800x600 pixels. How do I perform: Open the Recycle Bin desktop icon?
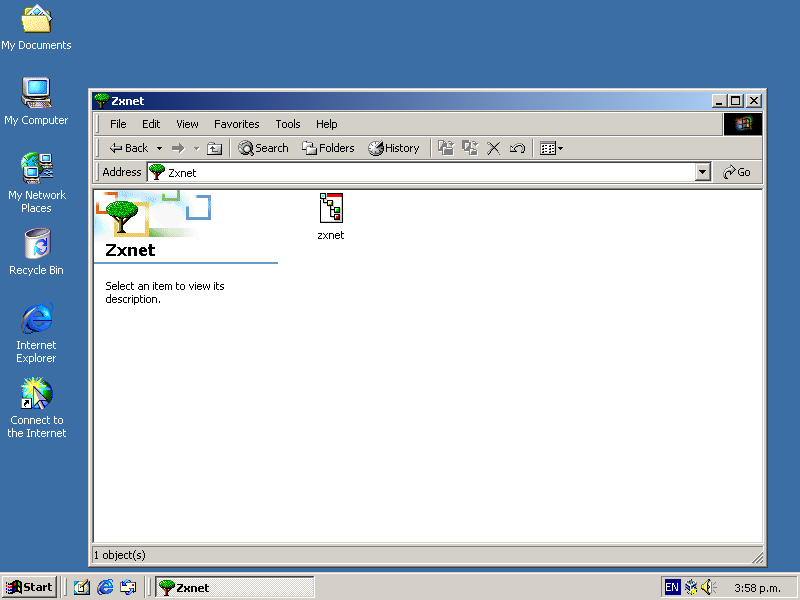coord(36,245)
